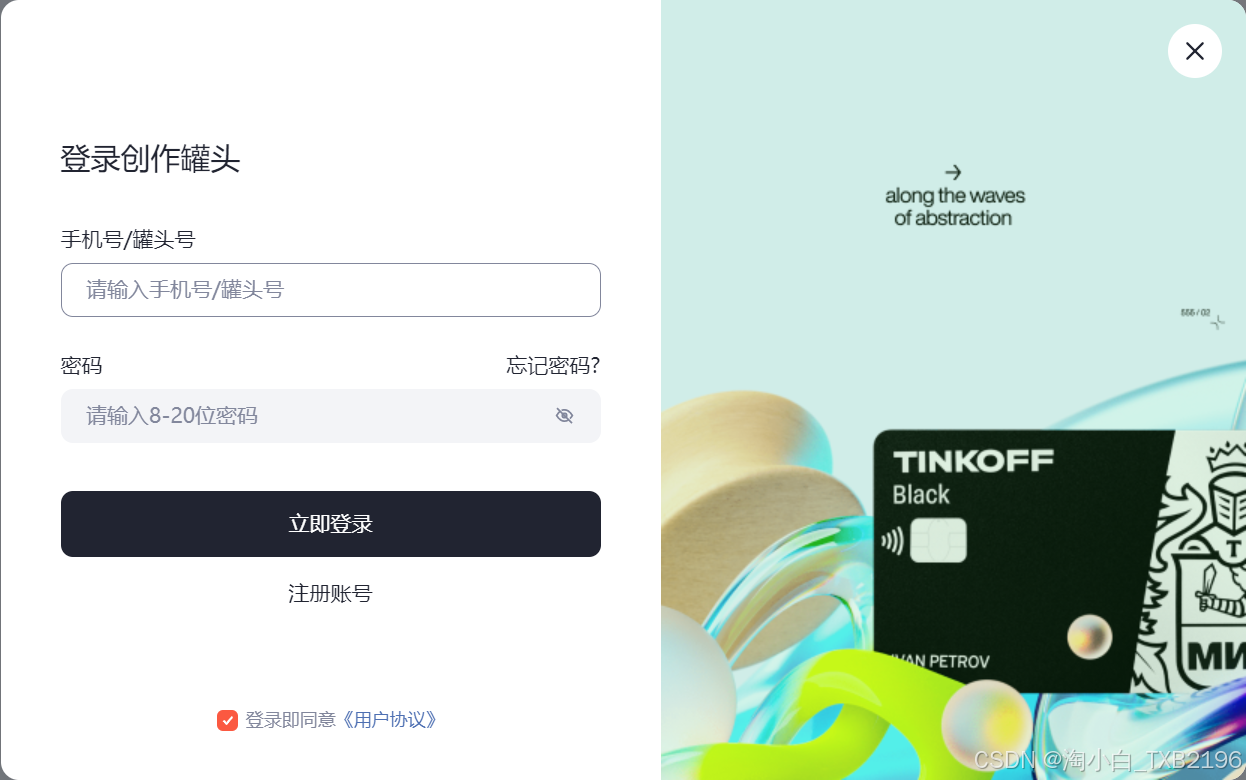This screenshot has height=780, width=1246.
Task: Close the login dialog with the X icon
Action: (x=1194, y=51)
